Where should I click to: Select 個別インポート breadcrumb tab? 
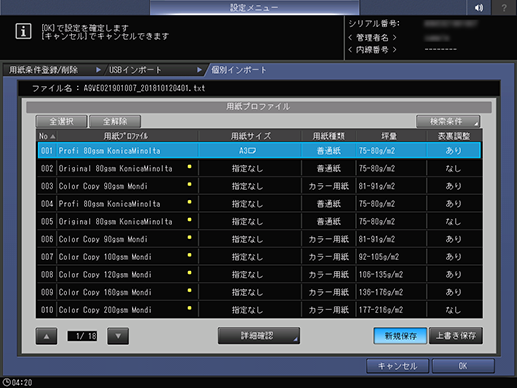239,70
